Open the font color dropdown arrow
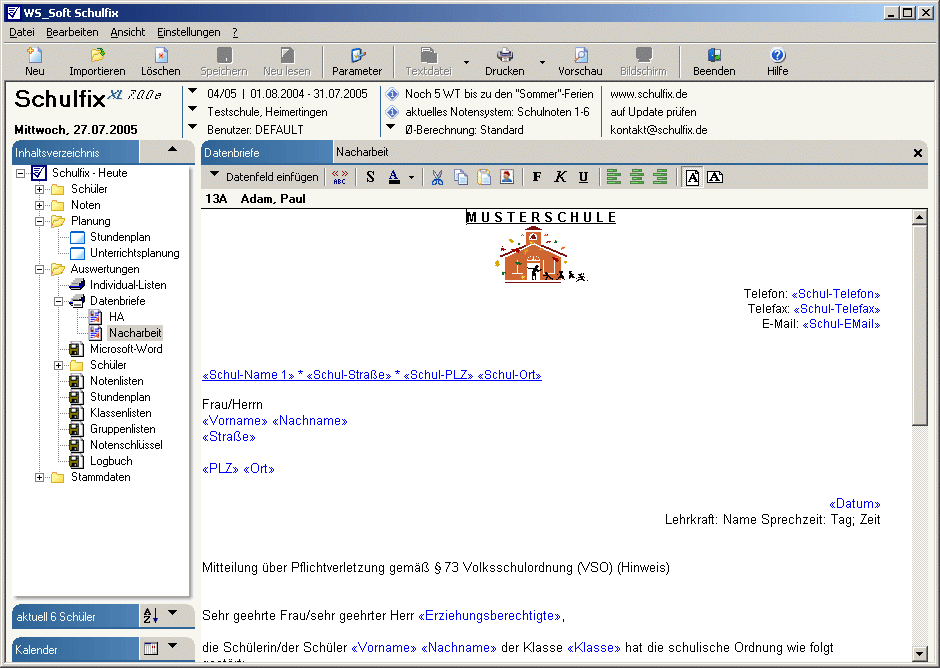 point(411,177)
